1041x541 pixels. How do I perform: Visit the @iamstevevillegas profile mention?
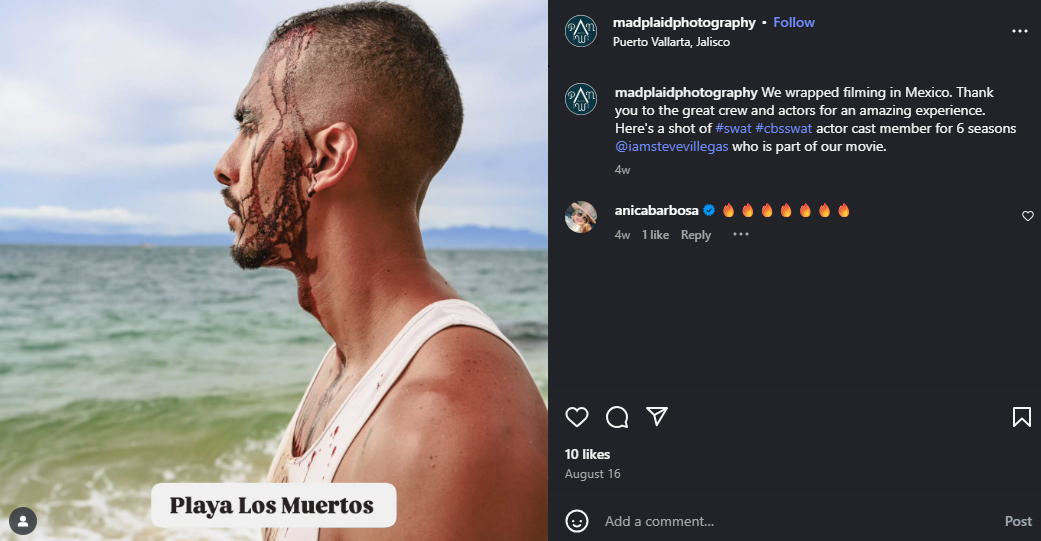click(671, 146)
